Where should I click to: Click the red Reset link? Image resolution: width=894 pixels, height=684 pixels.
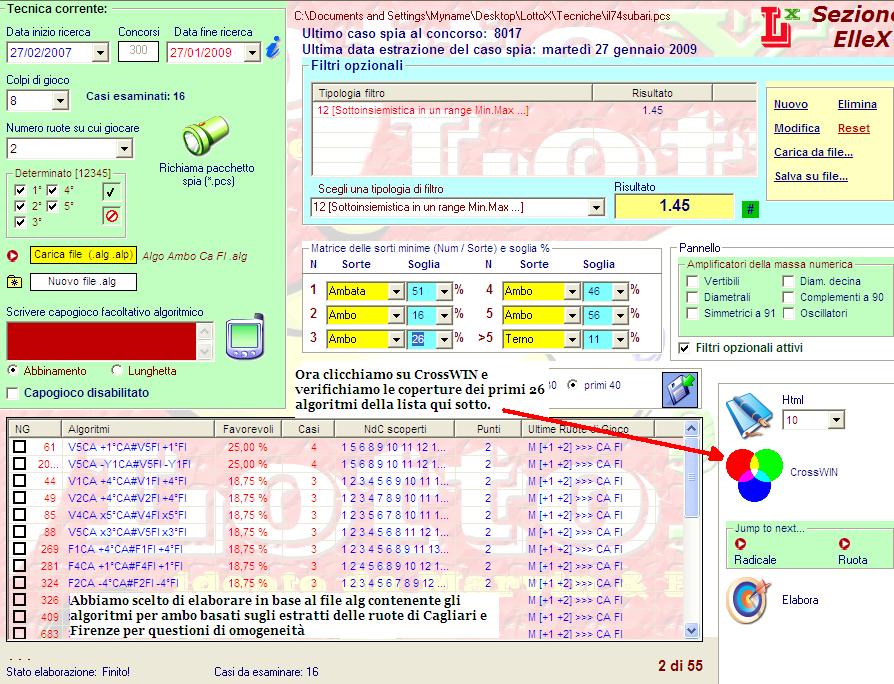click(x=854, y=128)
